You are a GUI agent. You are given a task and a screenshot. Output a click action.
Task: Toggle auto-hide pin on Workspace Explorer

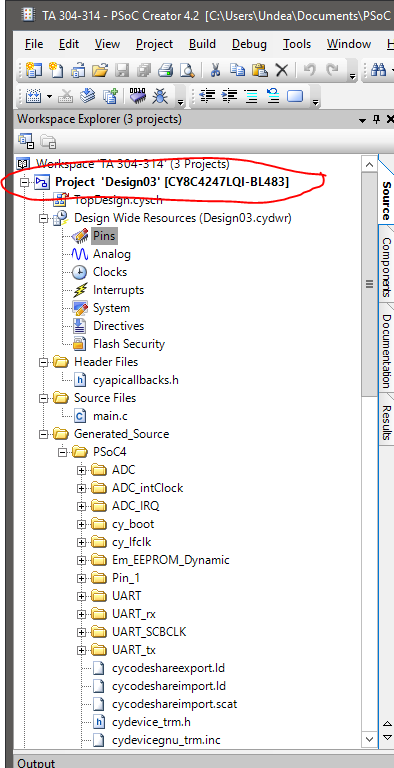pos(376,120)
